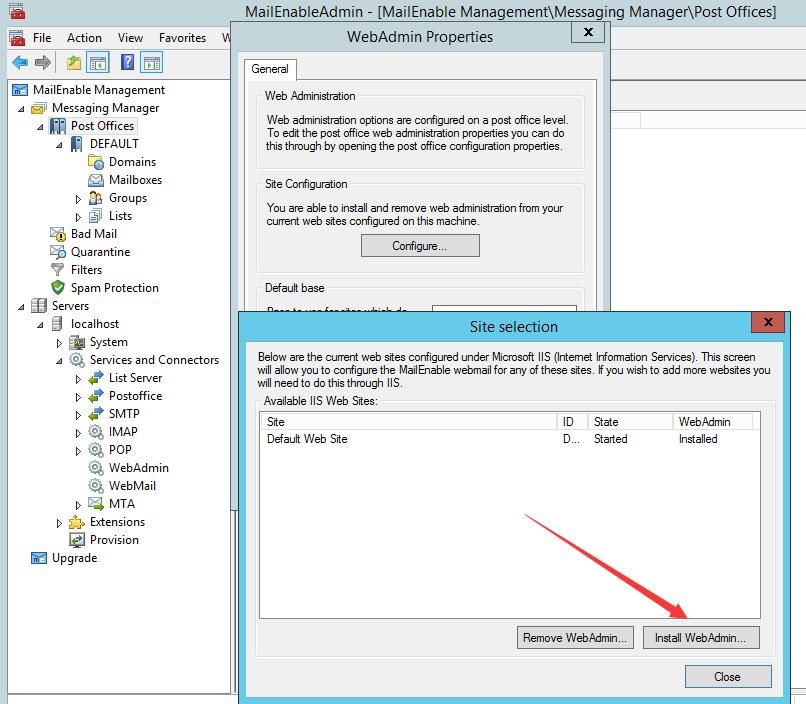Open the Action menu
Image resolution: width=806 pixels, height=704 pixels.
point(84,38)
